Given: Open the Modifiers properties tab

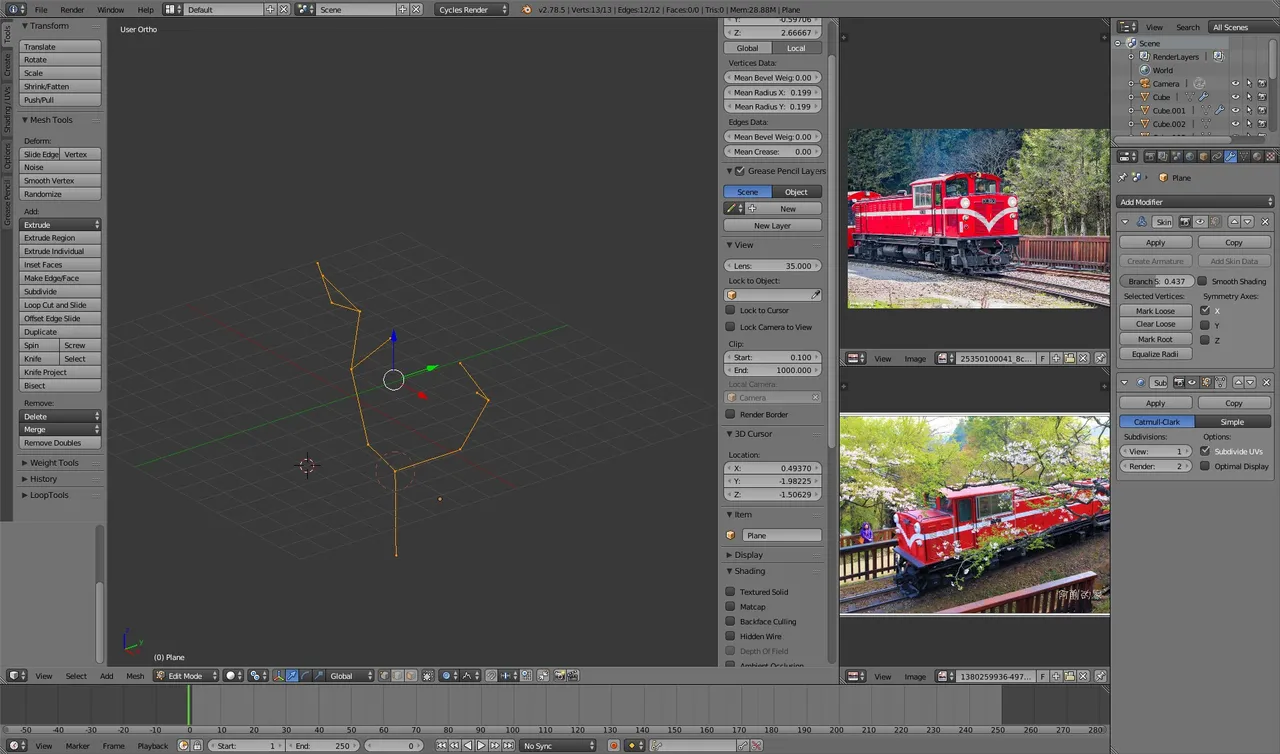Looking at the screenshot, I should (1230, 156).
